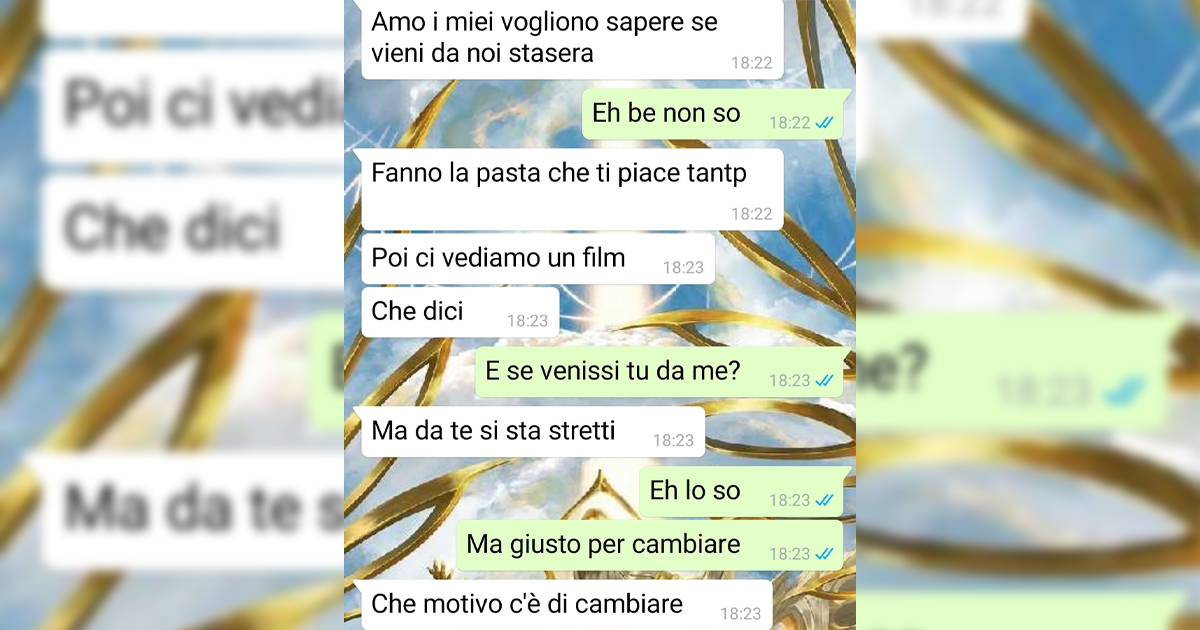Select the 'Eh be non so' bubble

click(714, 114)
